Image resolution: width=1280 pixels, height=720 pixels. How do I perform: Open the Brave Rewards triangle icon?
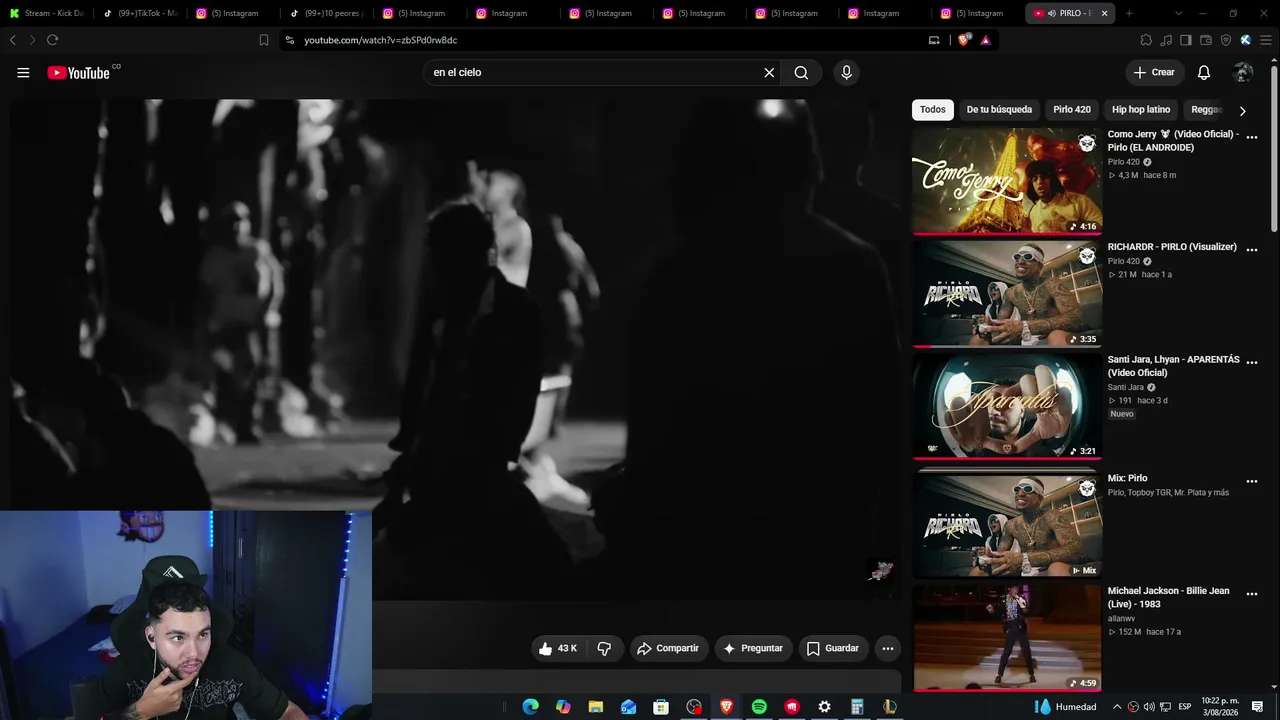click(985, 40)
